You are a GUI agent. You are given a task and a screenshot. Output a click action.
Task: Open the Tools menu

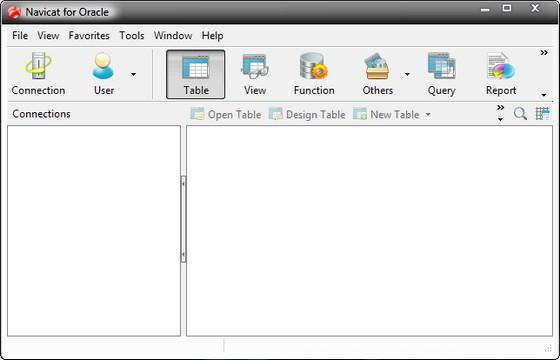click(x=132, y=36)
